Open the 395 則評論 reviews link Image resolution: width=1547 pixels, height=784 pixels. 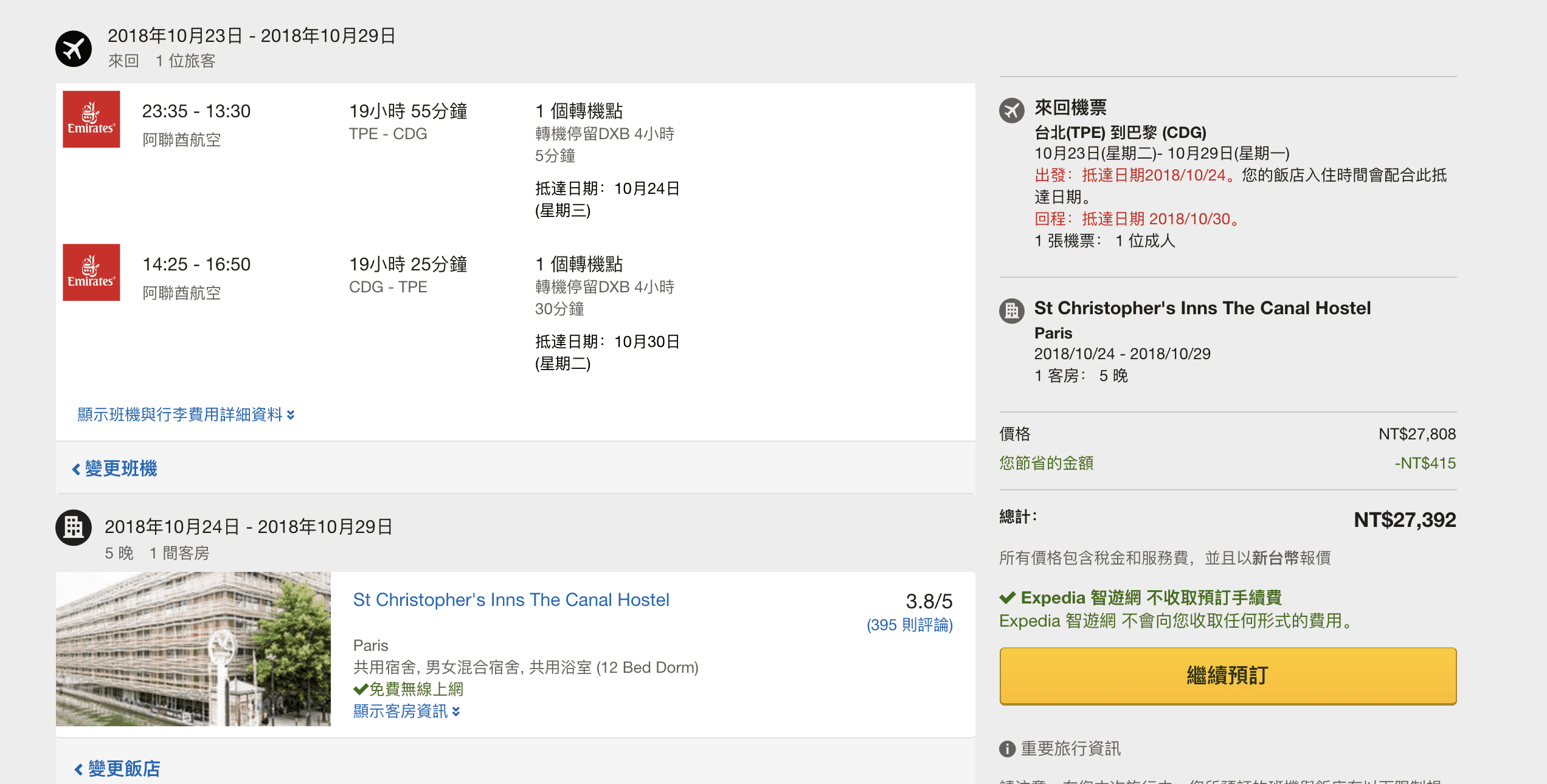point(910,625)
